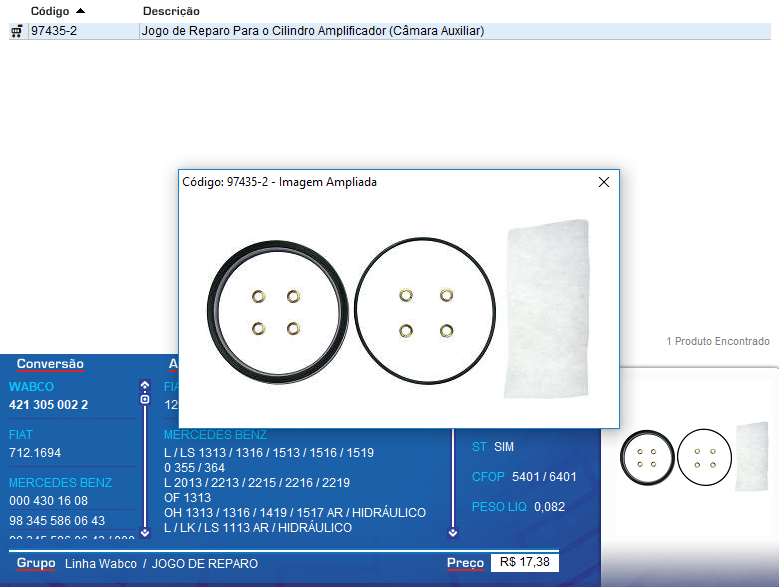Select FIAT conversion code 712.1694
This screenshot has height=587, width=779.
35,453
